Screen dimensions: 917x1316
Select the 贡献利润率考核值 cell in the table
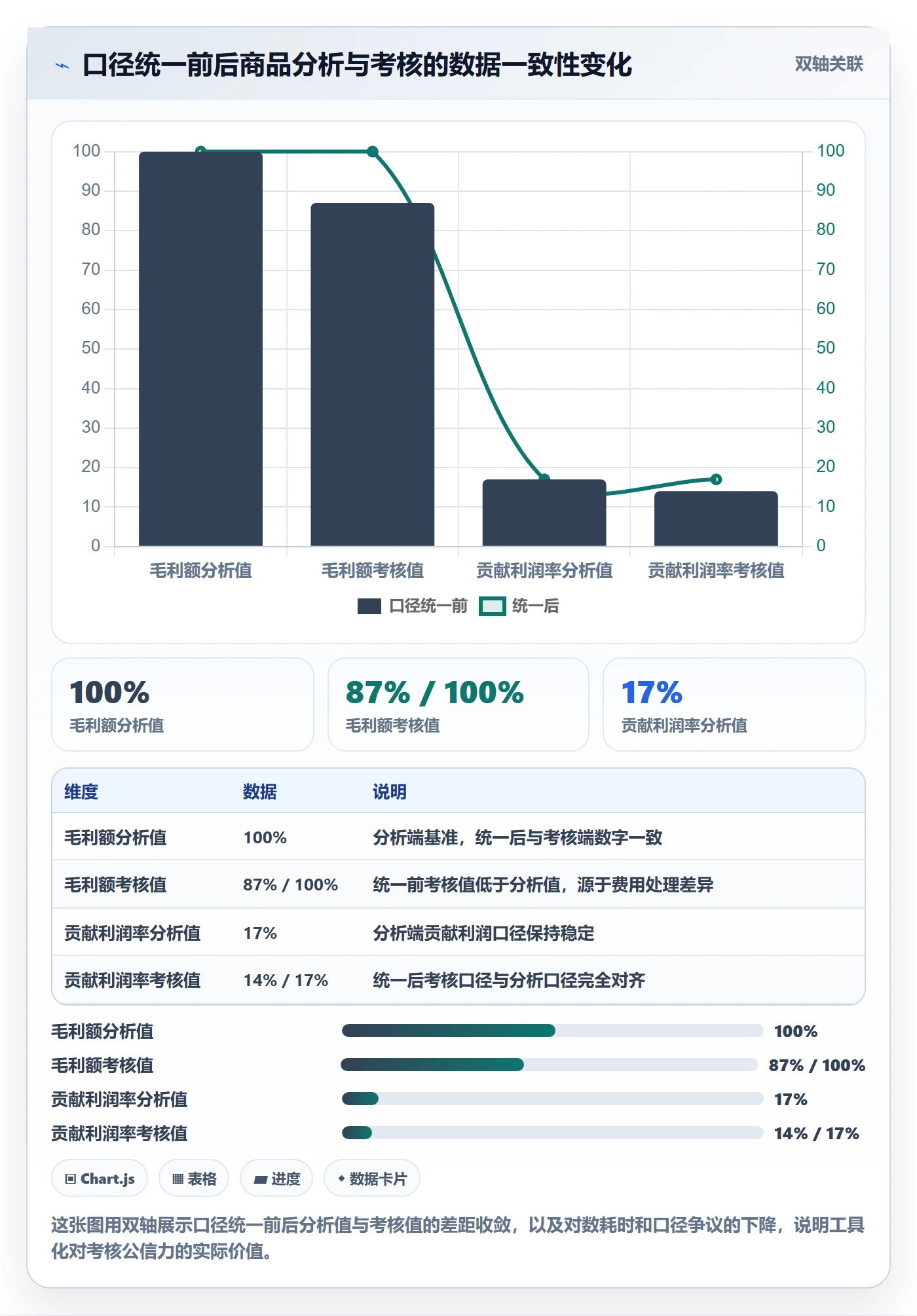(132, 980)
